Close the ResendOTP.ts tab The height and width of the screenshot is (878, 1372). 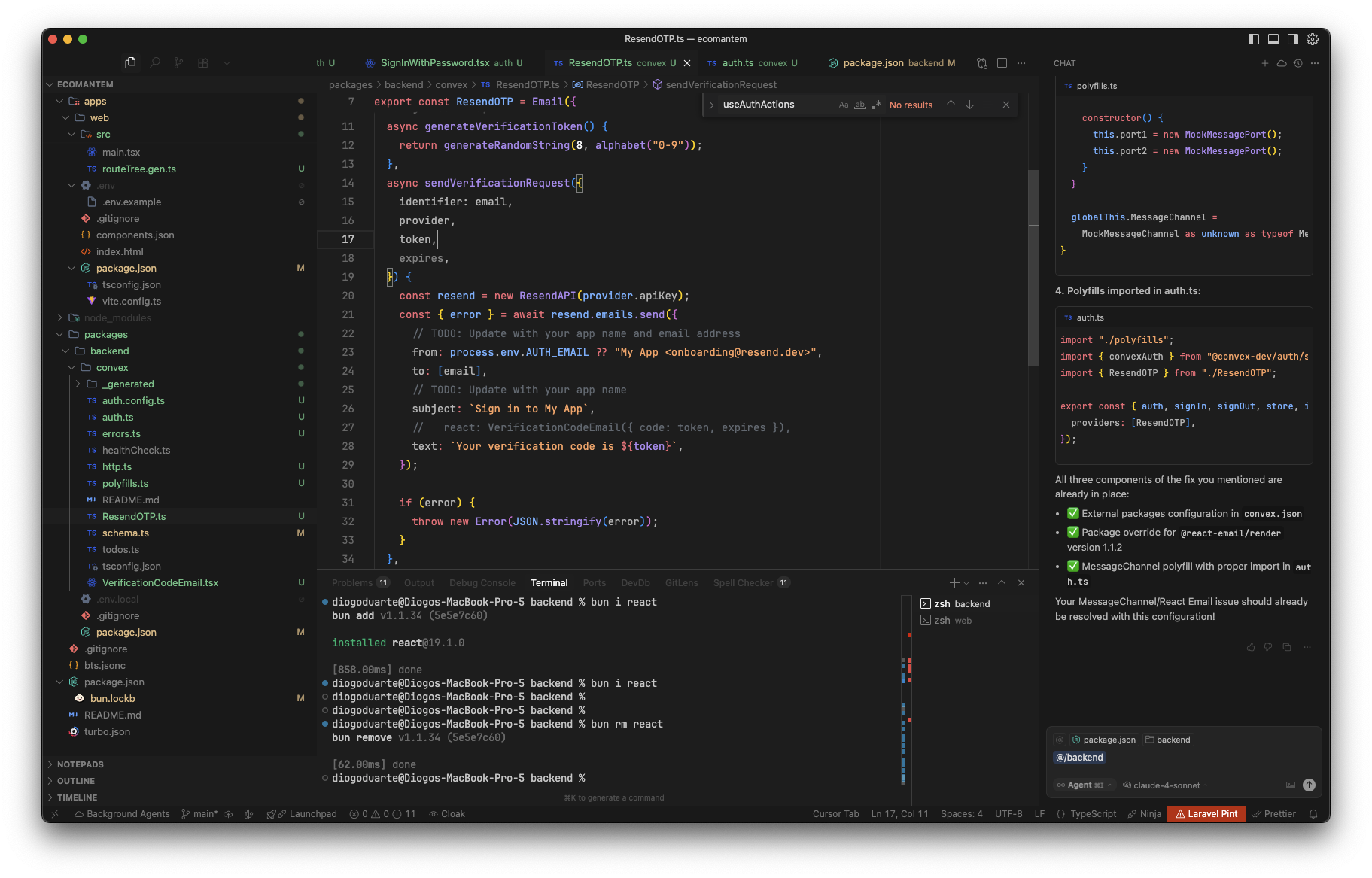tap(687, 63)
